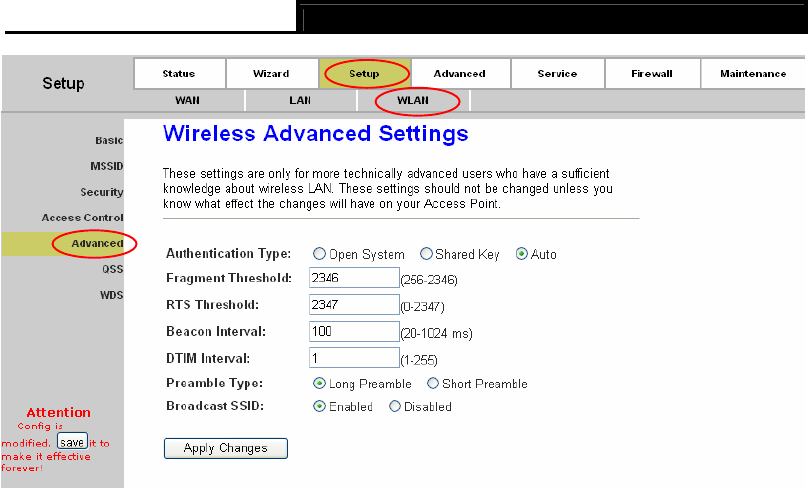Click the Fragment Threshold input field

click(354, 278)
